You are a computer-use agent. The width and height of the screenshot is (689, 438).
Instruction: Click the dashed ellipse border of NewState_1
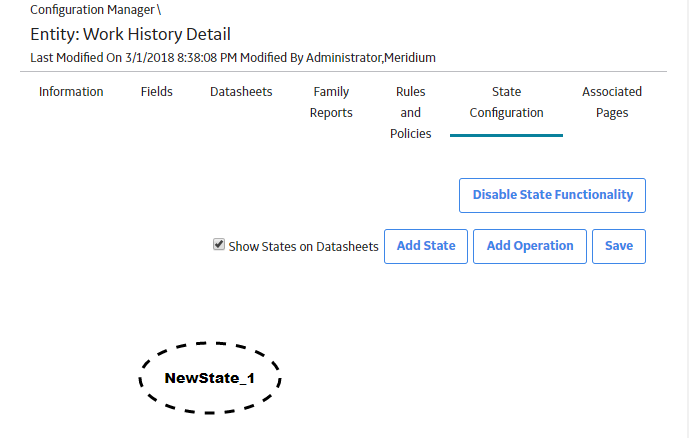(210, 344)
